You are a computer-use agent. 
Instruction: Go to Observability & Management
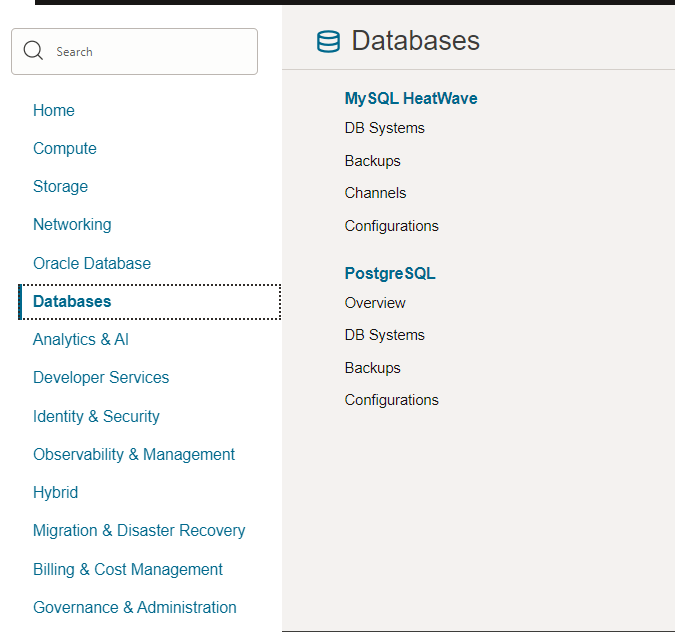[134, 454]
